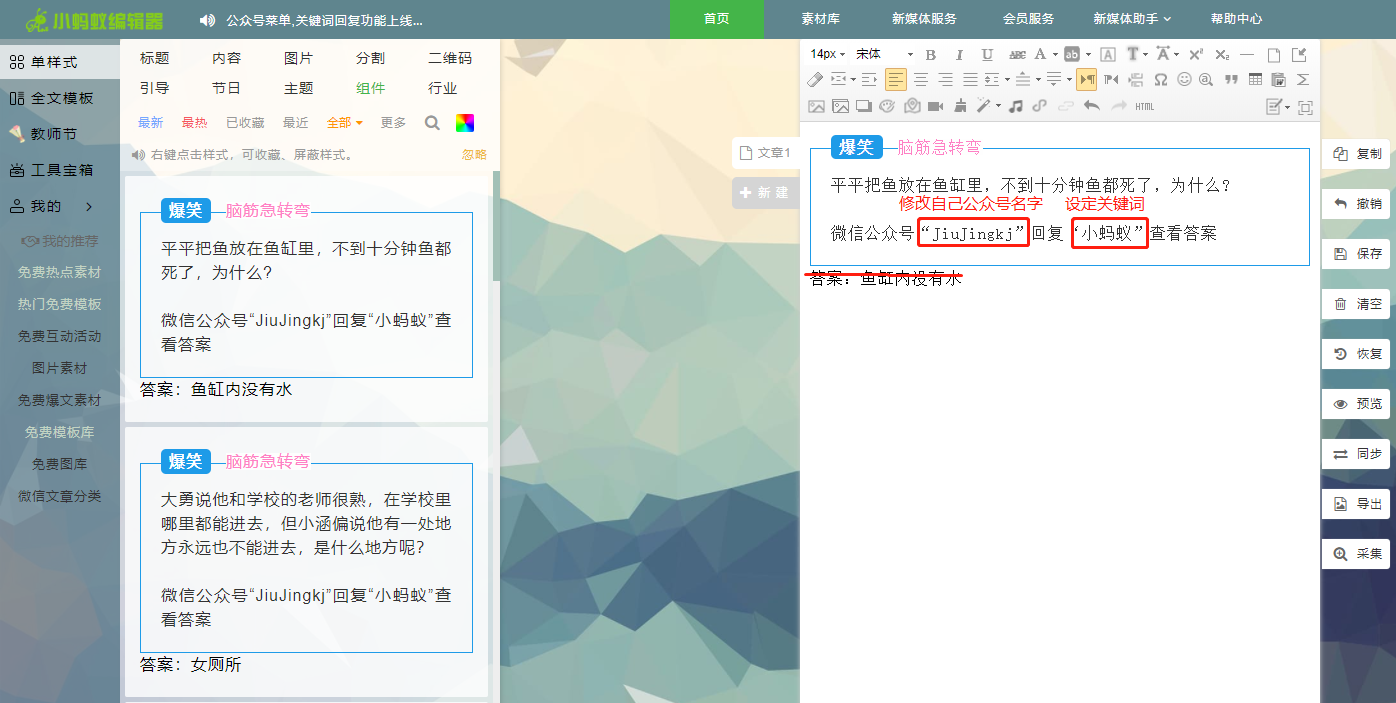Viewport: 1396px width, 703px height.
Task: Open search and replace tool
Action: pyautogui.click(x=1206, y=79)
